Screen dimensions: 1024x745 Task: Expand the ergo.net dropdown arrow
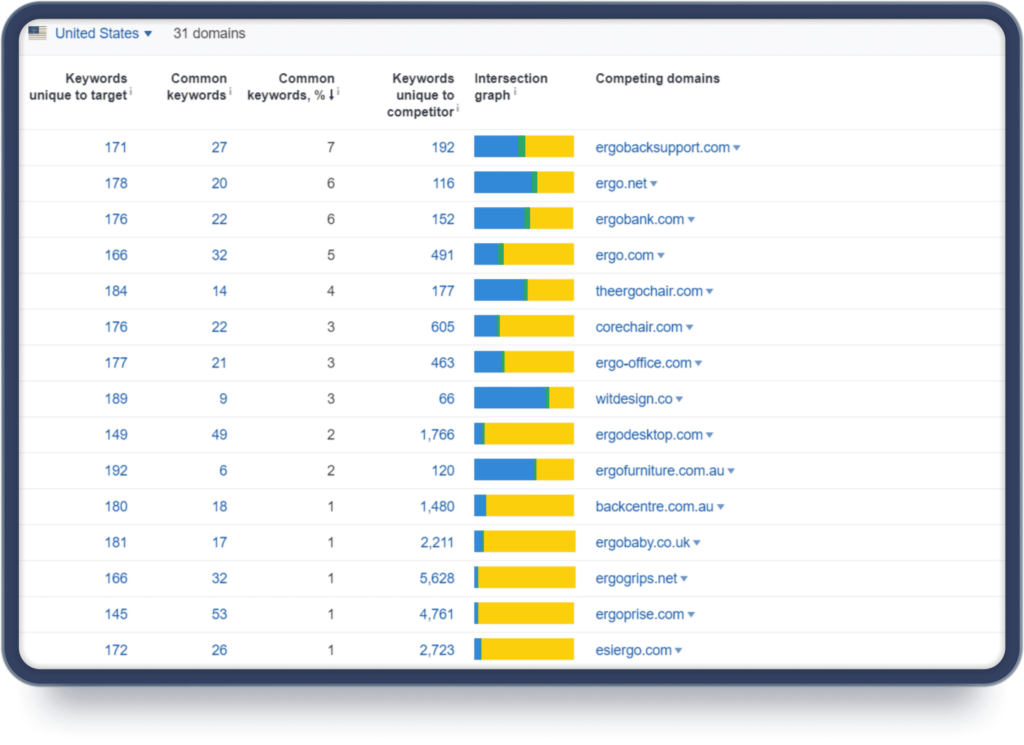click(654, 184)
